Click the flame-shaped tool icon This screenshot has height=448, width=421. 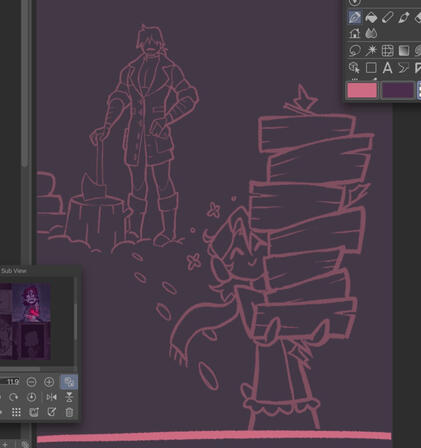(371, 33)
